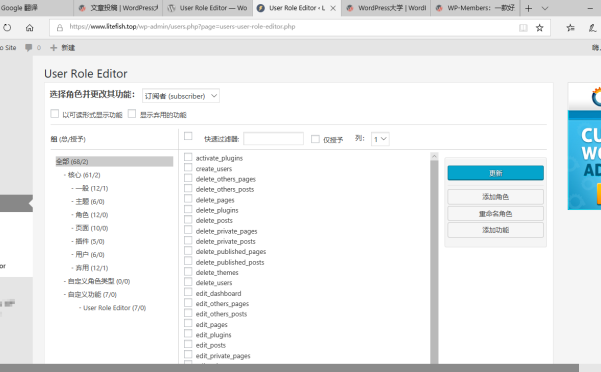Viewport: 601px width, 372px height.
Task: Toggle the human-readable form checkbox
Action: [54, 114]
